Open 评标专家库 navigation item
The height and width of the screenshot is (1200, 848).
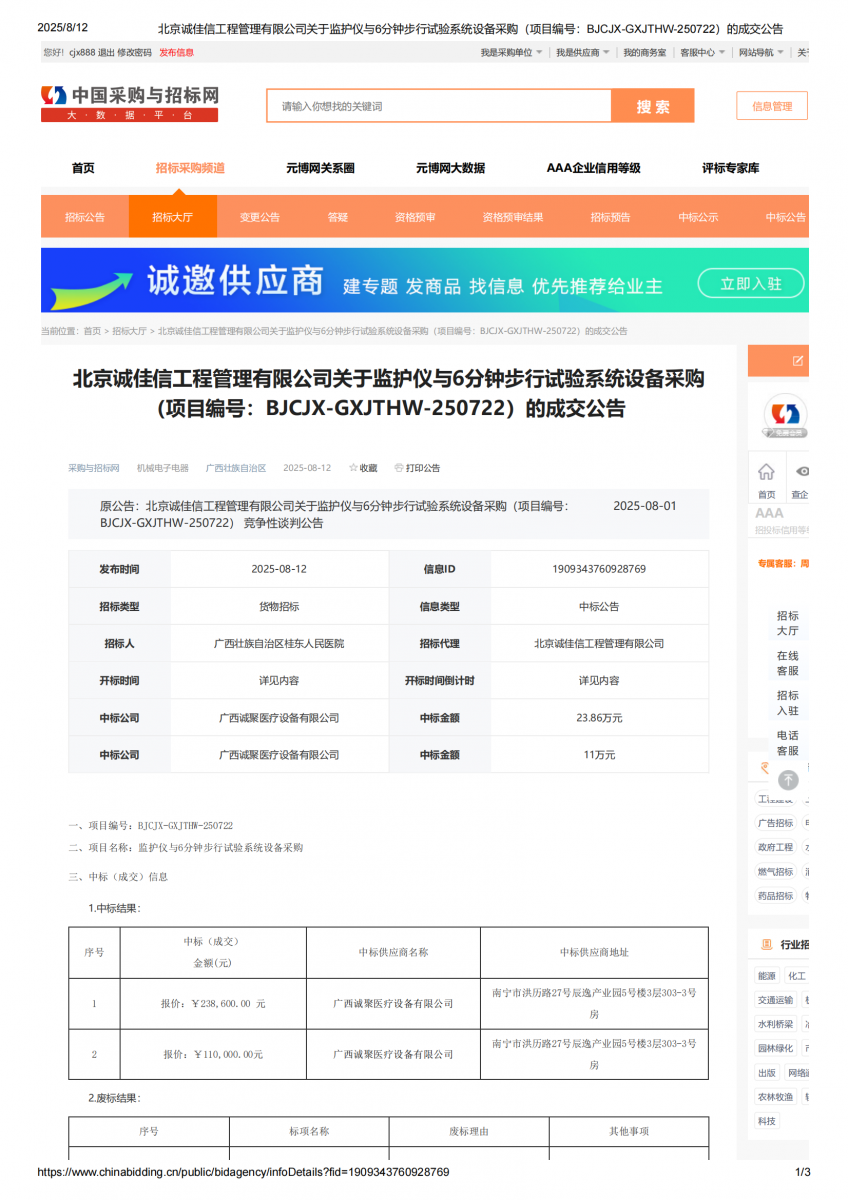tap(730, 168)
